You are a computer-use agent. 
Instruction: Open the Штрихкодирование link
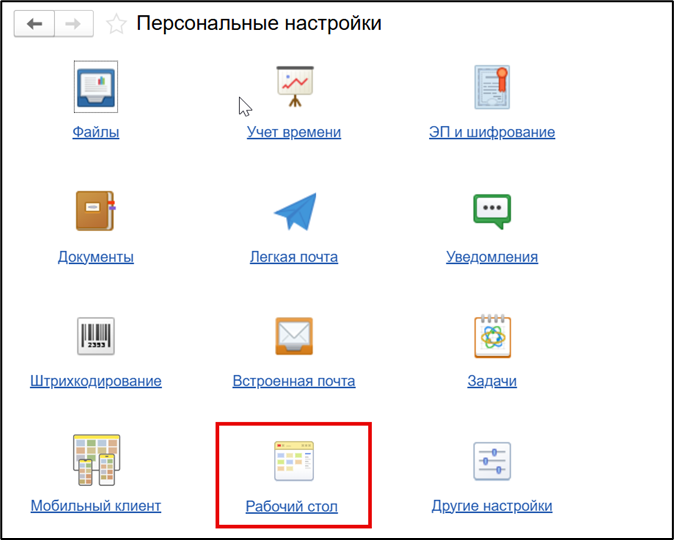pyautogui.click(x=96, y=381)
